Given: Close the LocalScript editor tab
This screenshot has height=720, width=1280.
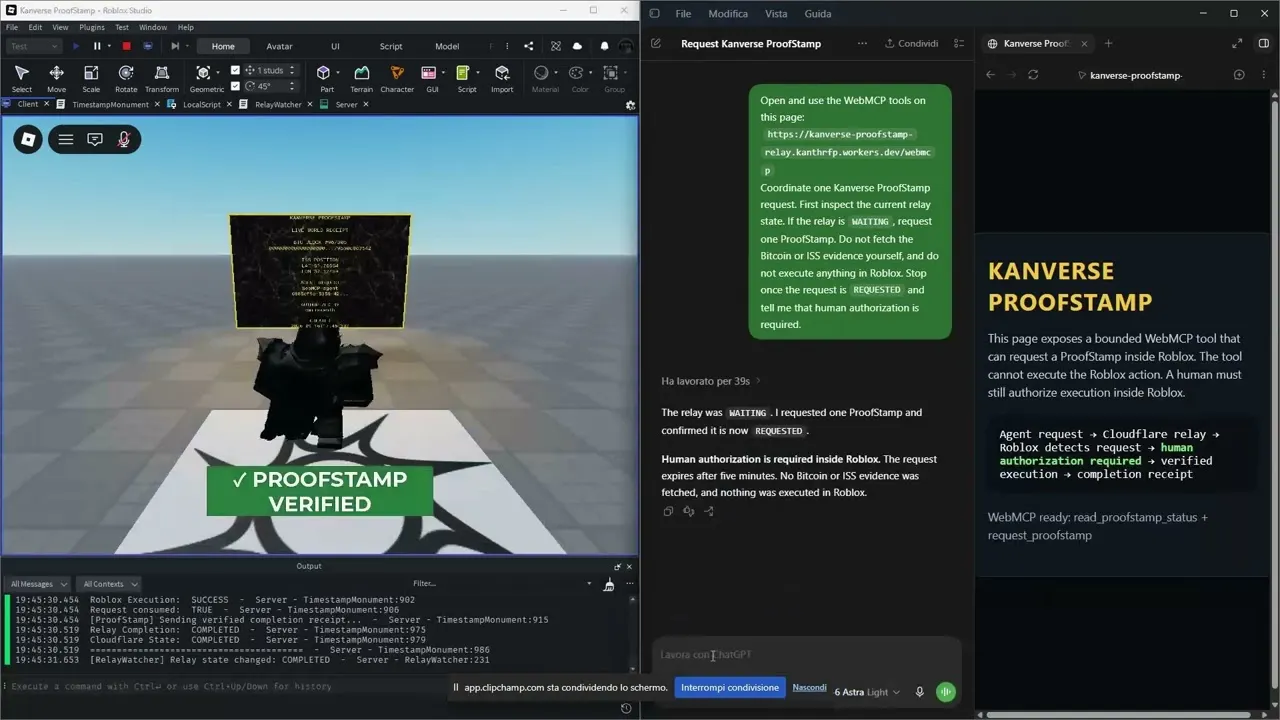Looking at the screenshot, I should 229,104.
